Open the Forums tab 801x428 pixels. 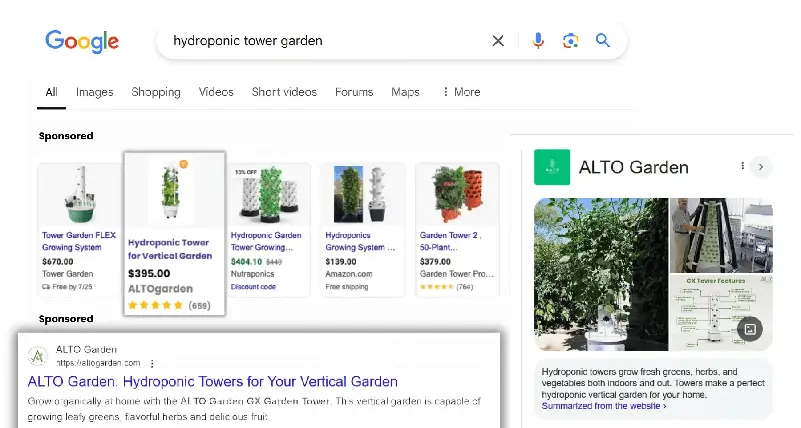click(354, 92)
